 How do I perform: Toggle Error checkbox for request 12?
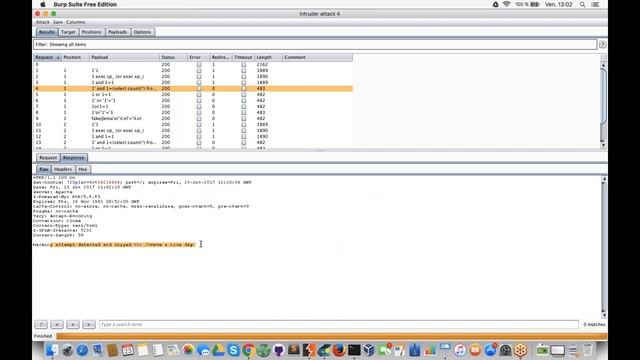coord(199,136)
